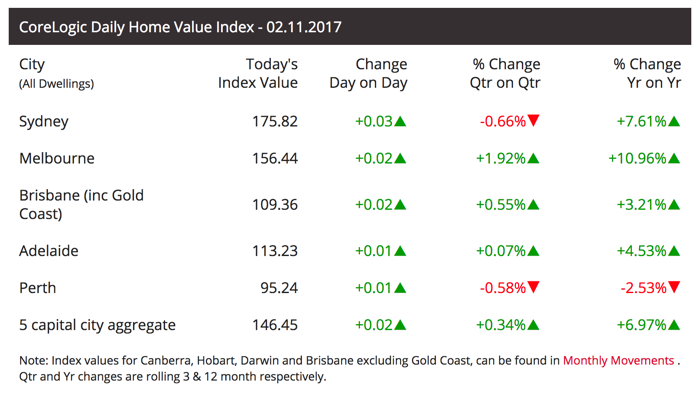Click the Brisbane (inc Gold Coast) label
Image resolution: width=700 pixels, height=396 pixels.
click(x=81, y=204)
